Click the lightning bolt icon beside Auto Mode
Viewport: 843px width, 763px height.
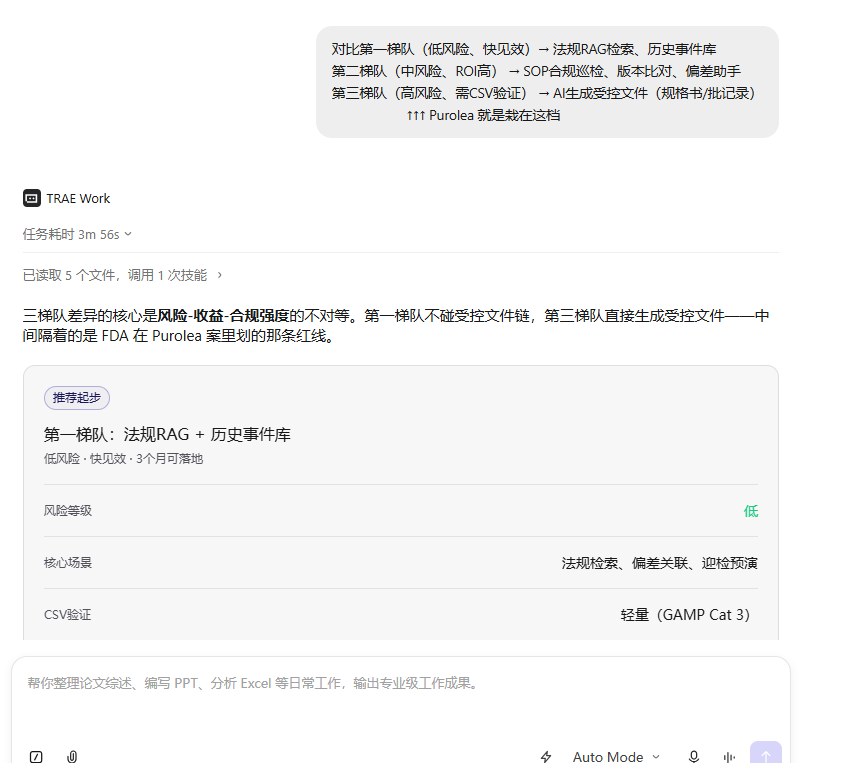[546, 757]
